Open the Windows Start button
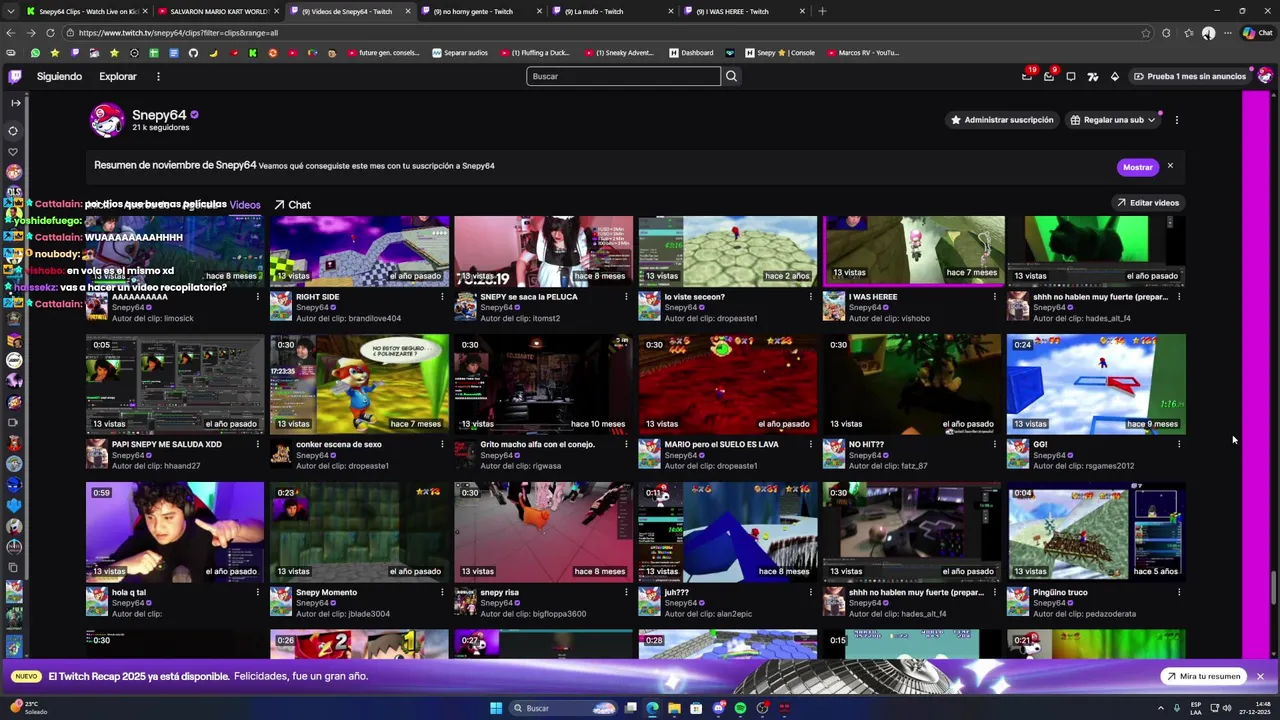This screenshot has width=1280, height=720. click(495, 708)
